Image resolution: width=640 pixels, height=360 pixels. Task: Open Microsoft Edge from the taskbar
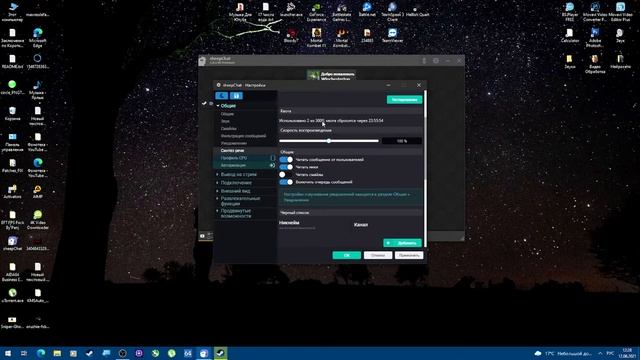41,353
